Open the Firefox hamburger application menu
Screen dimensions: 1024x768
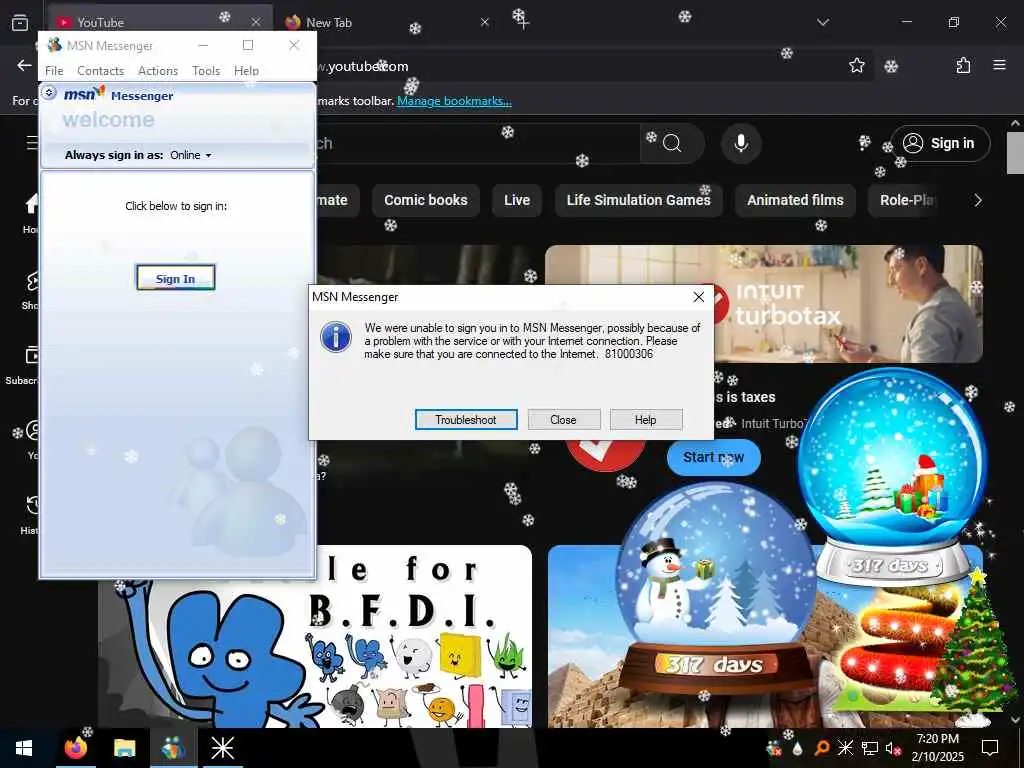tap(999, 65)
